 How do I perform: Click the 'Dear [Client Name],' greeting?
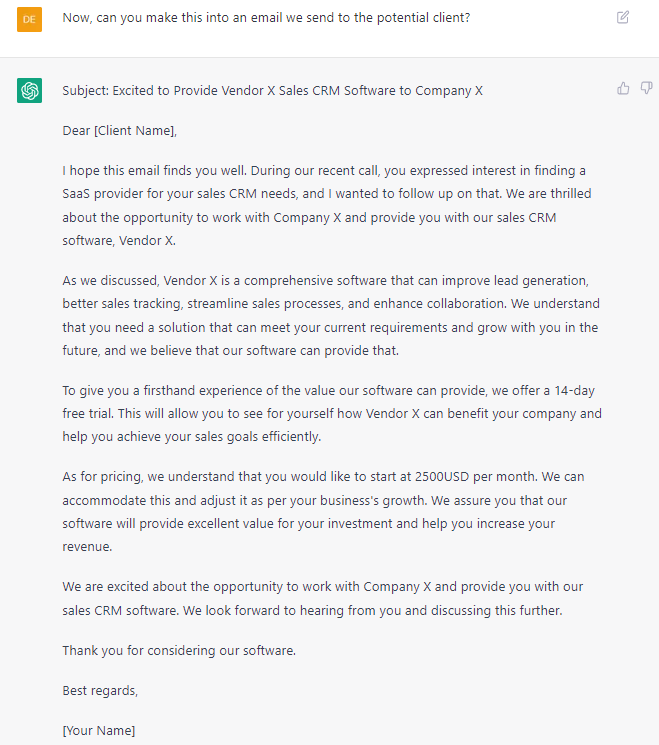[x=120, y=131]
